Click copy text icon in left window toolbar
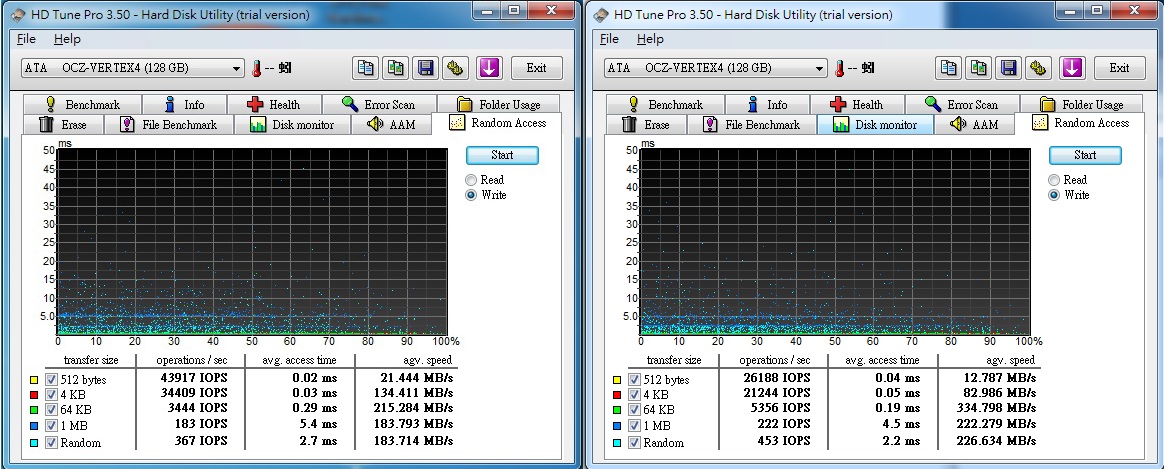 click(x=365, y=68)
